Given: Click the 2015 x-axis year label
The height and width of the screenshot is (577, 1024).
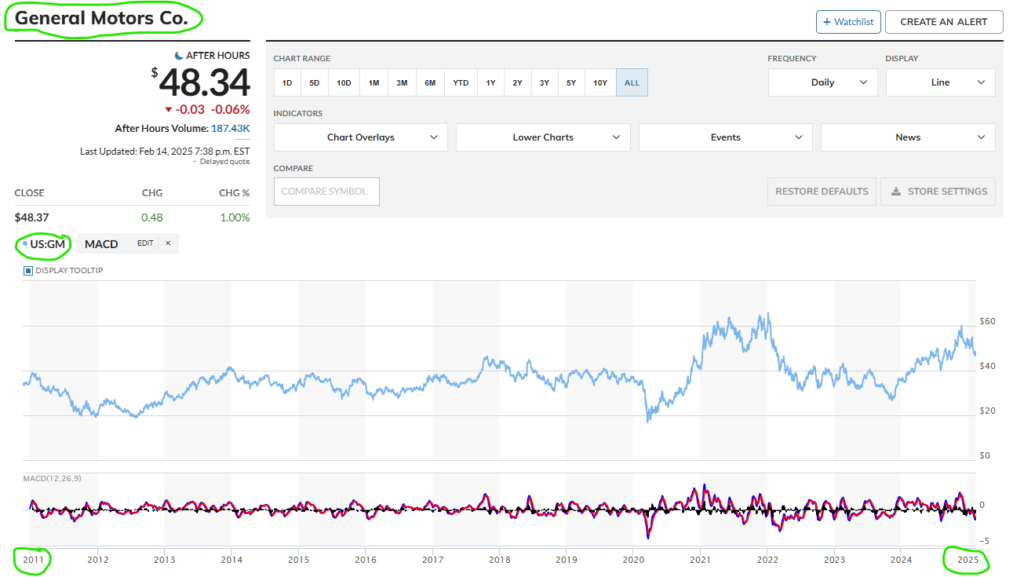Looking at the screenshot, I should [x=298, y=559].
